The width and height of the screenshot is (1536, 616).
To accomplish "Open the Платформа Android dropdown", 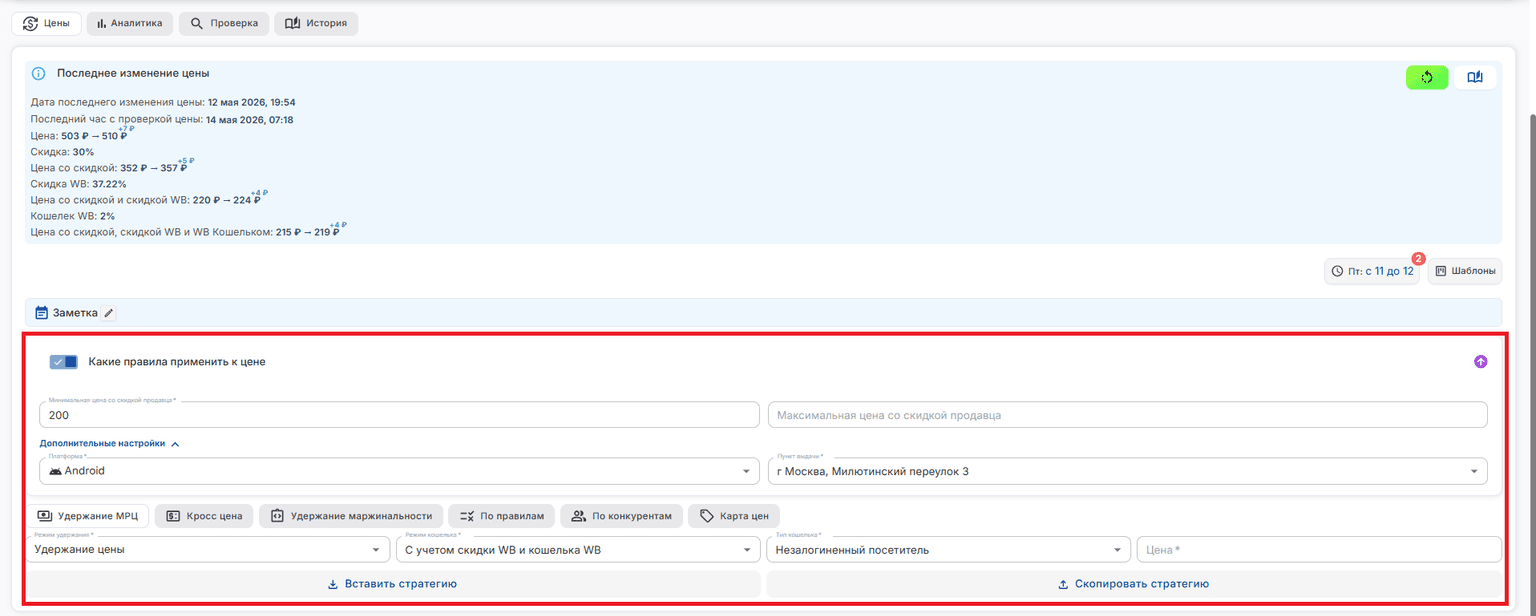I will click(x=399, y=471).
